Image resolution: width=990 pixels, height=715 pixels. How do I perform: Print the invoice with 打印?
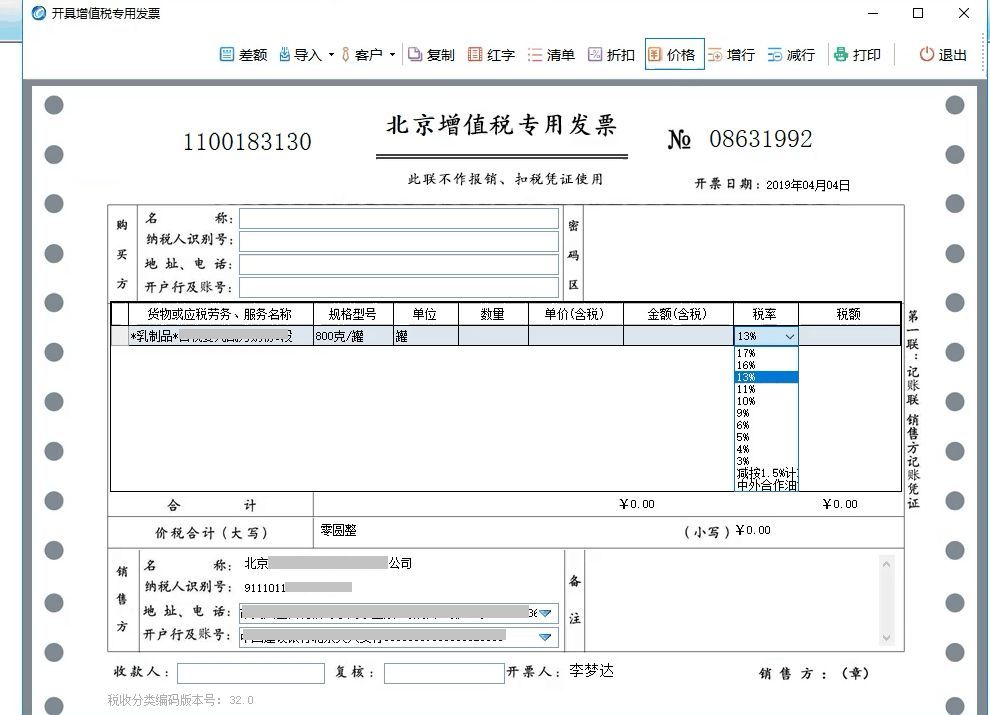[857, 55]
